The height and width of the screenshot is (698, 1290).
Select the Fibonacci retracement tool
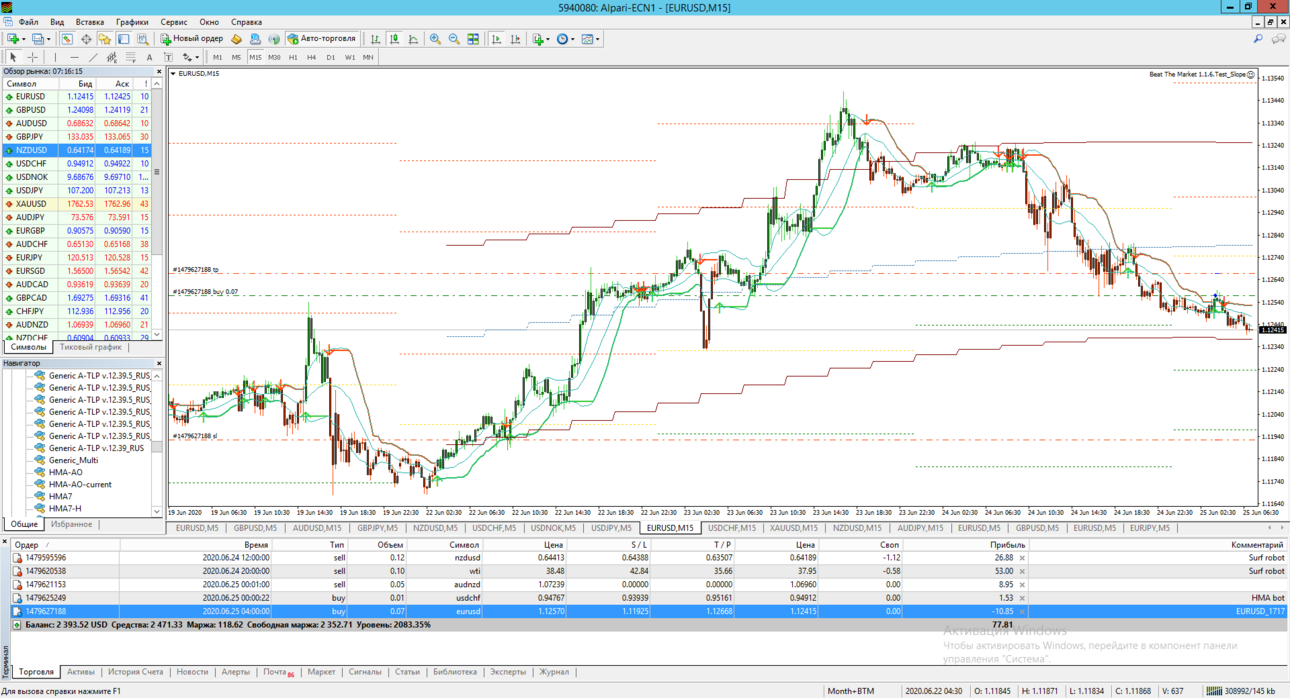[x=131, y=57]
